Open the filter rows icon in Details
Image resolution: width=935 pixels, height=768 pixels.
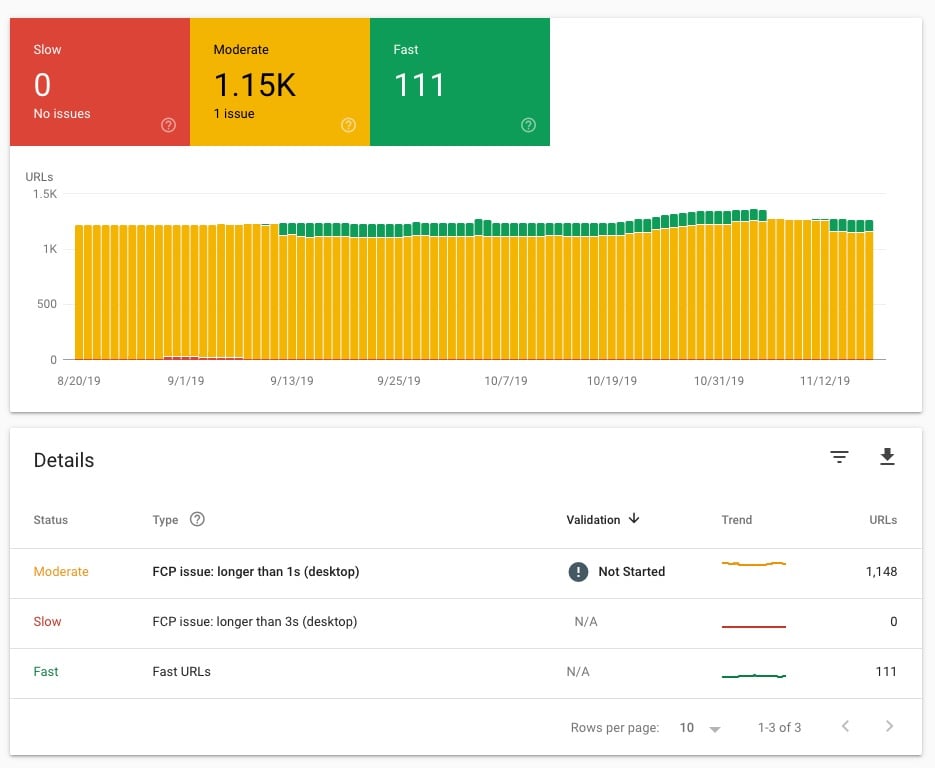pyautogui.click(x=839, y=457)
